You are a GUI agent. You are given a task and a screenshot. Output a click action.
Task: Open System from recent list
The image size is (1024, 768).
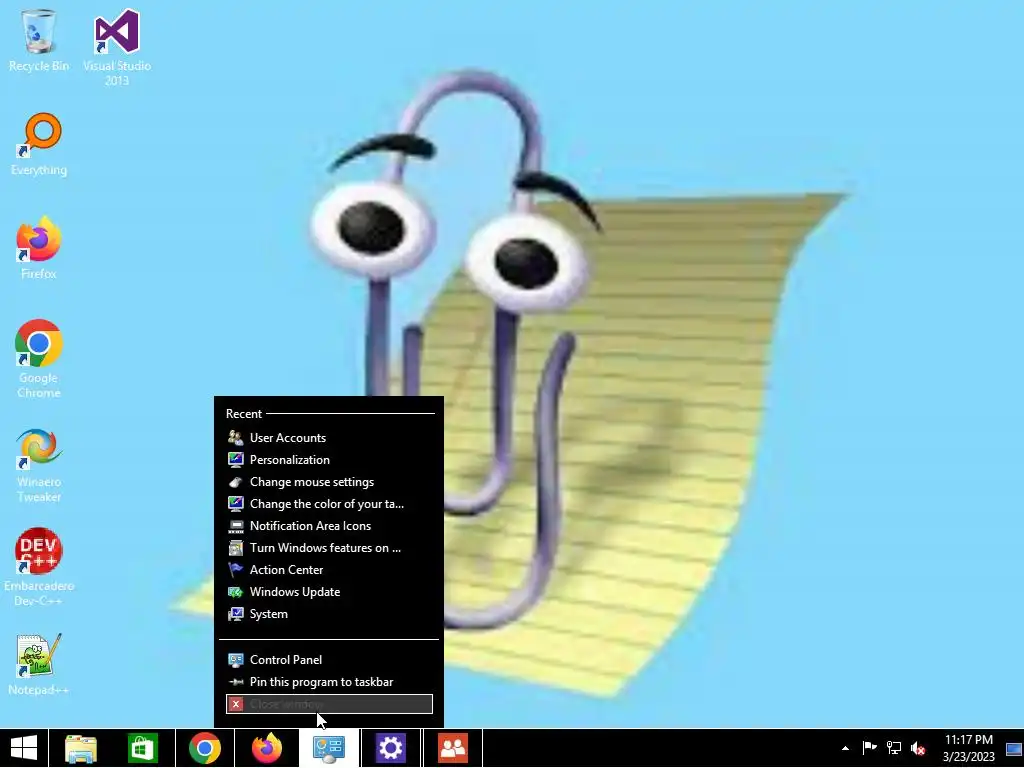329,614
